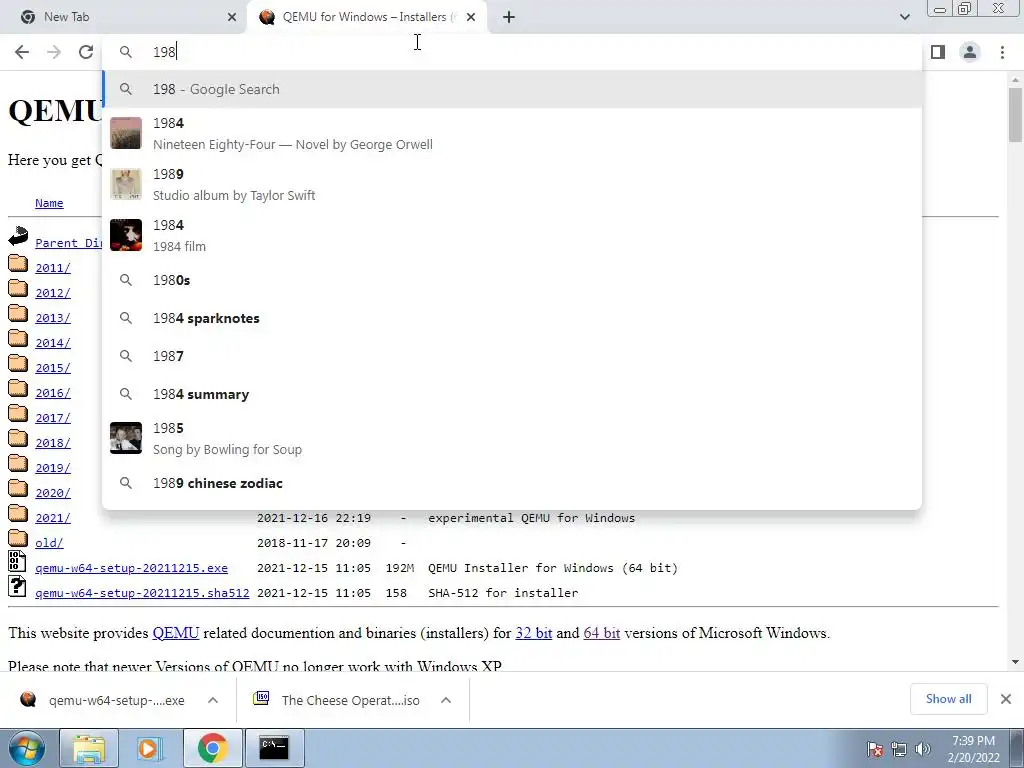The height and width of the screenshot is (768, 1024).
Task: Open the 2013/ folder link
Action: tap(53, 318)
